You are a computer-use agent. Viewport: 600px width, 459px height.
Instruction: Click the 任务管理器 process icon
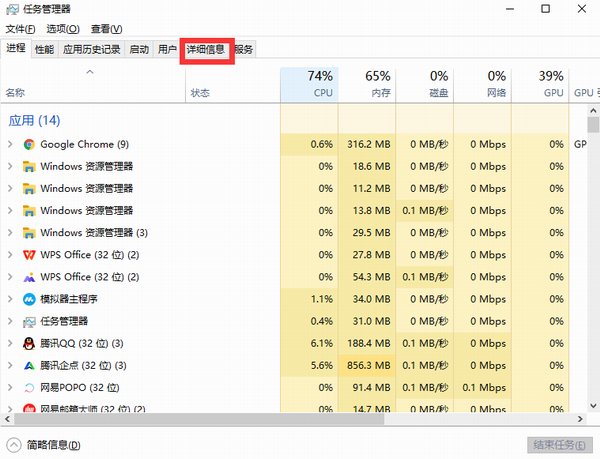tap(30, 321)
